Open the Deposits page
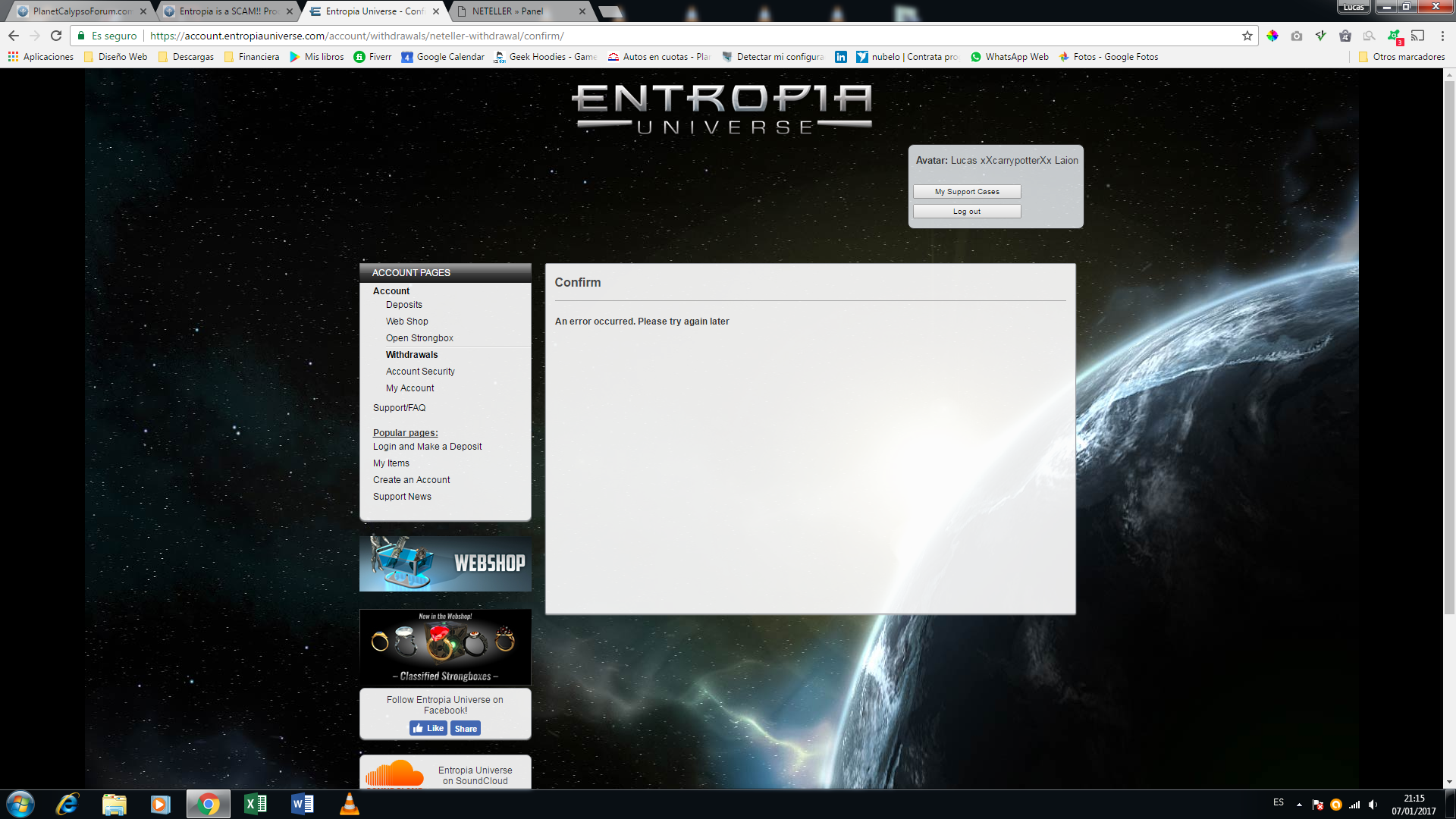1456x819 pixels. (x=404, y=305)
